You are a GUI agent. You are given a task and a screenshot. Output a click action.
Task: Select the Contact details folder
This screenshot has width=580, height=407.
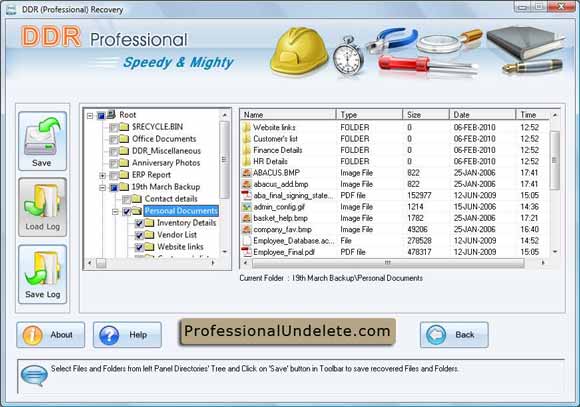(171, 199)
